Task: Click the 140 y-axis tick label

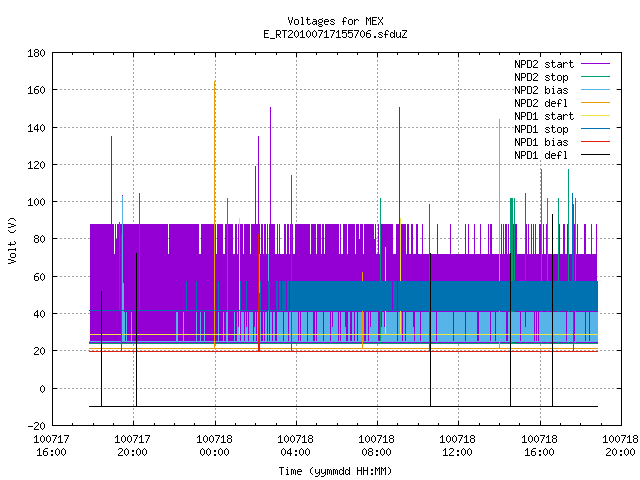Action: tap(36, 128)
